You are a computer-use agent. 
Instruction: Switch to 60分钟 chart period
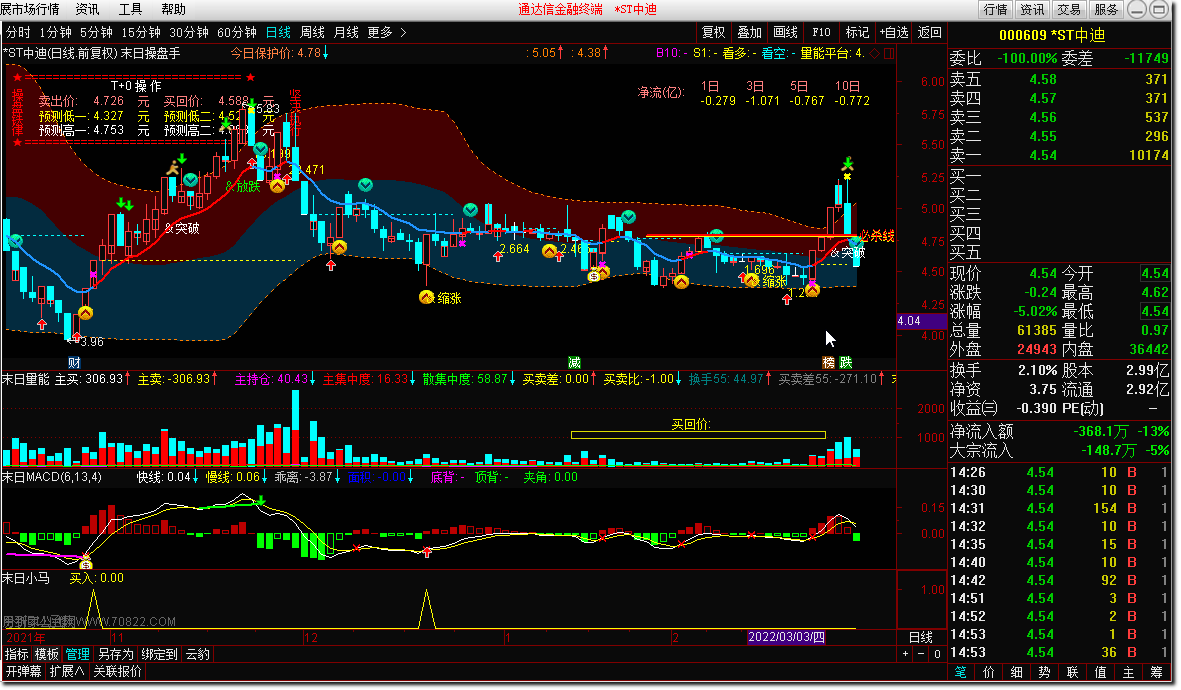point(237,32)
